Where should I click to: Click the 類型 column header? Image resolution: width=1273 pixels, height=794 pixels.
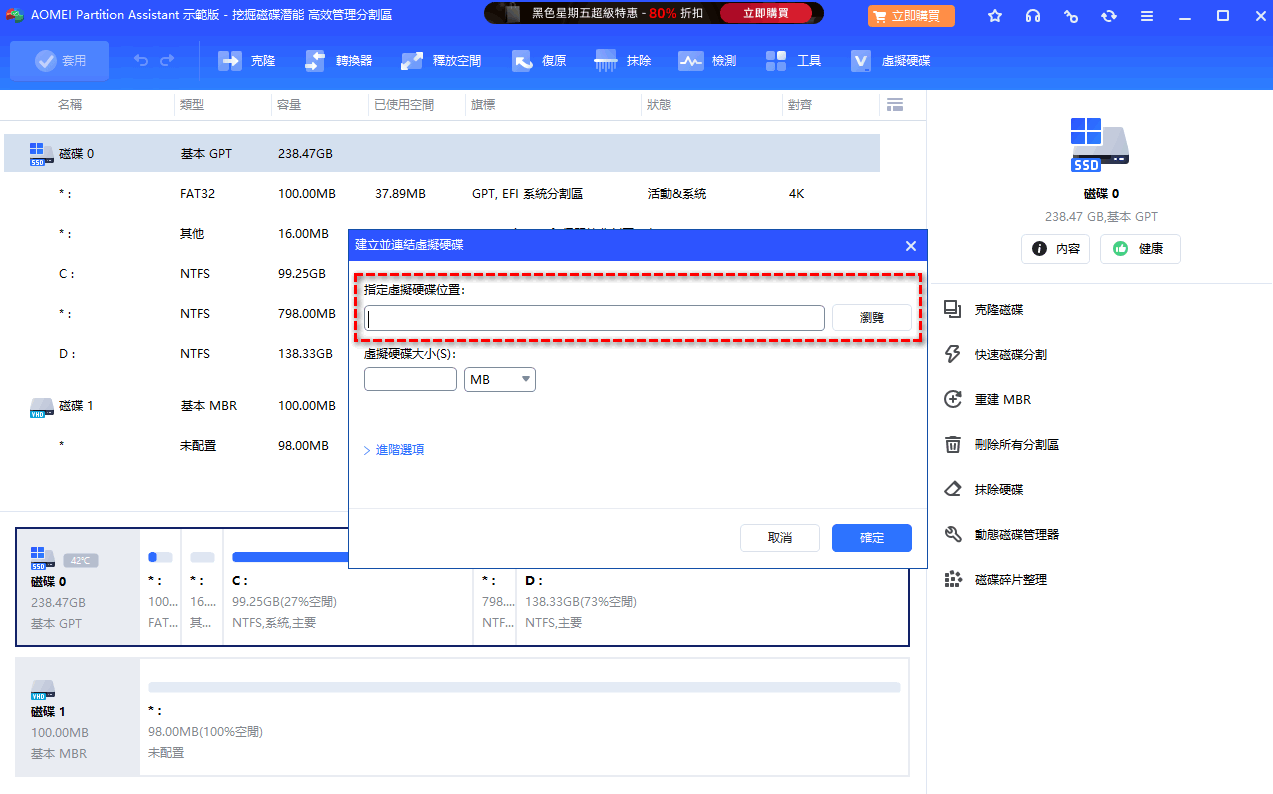click(x=192, y=104)
